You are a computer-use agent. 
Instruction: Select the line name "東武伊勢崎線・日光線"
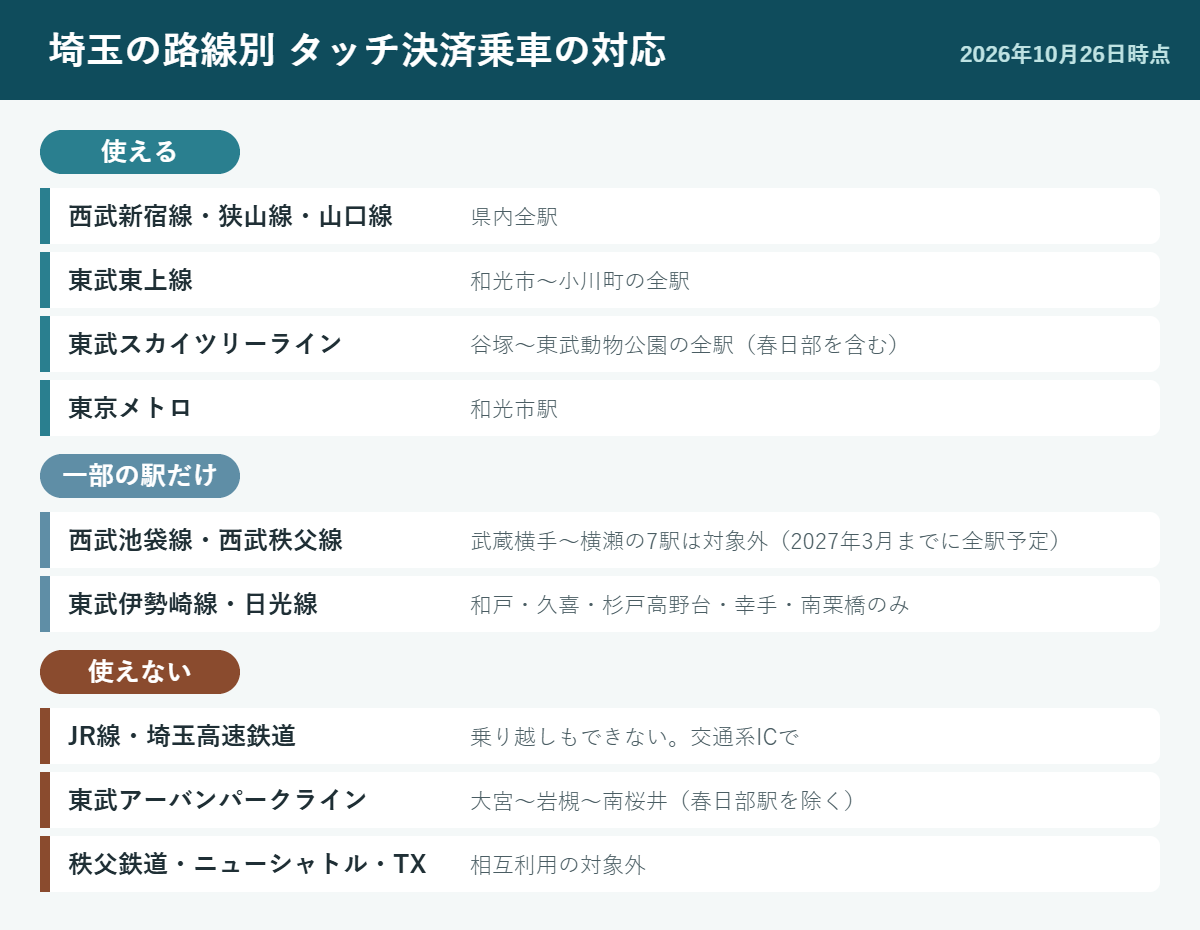(193, 604)
